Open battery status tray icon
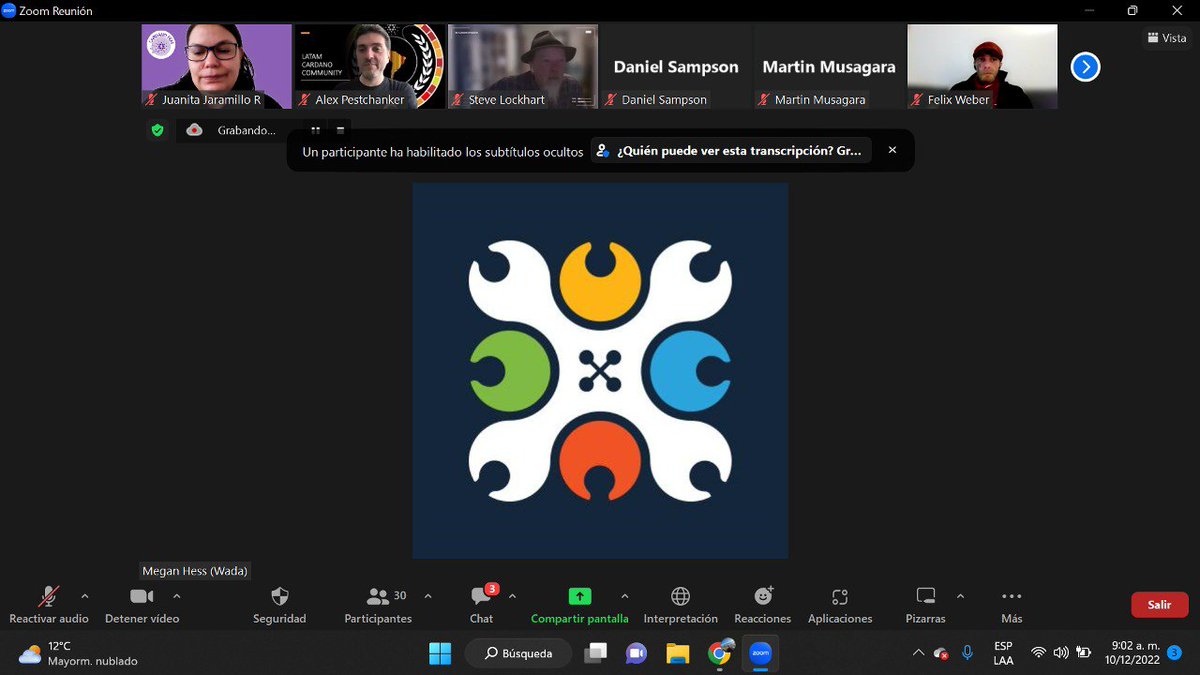 pyautogui.click(x=1083, y=653)
